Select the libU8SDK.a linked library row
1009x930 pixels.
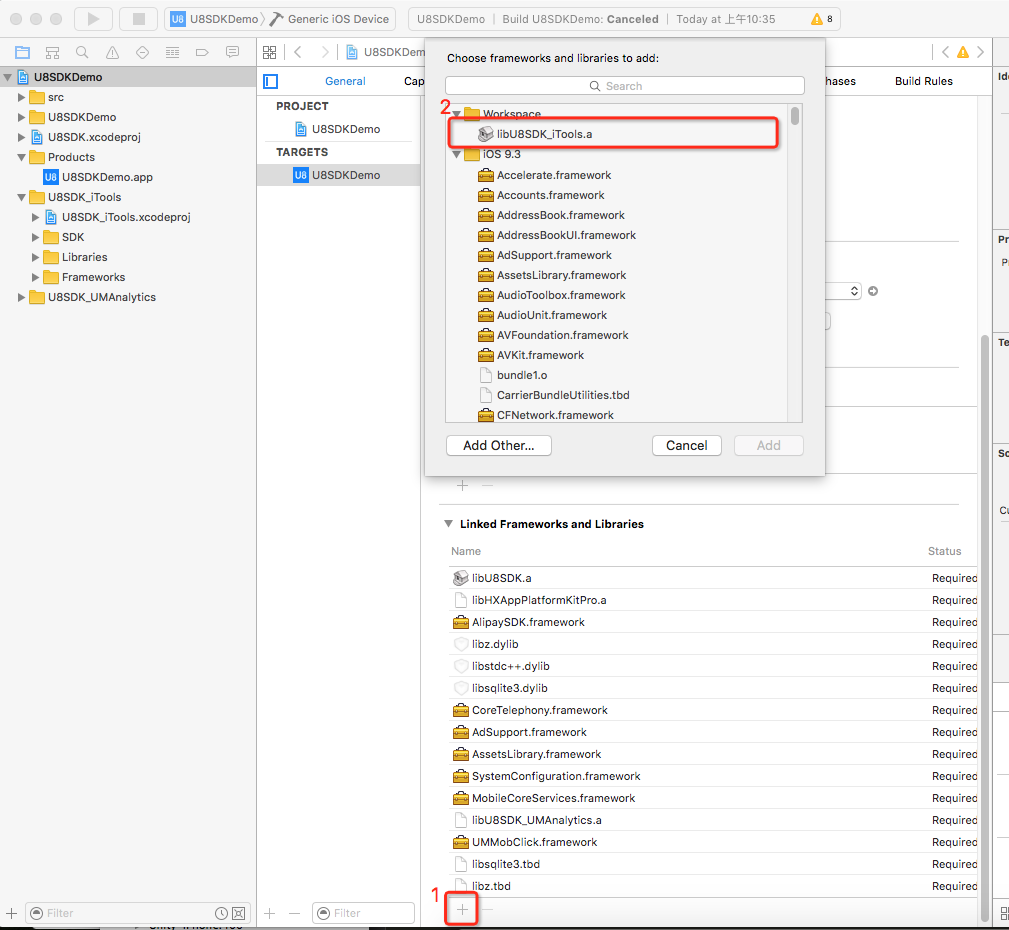pyautogui.click(x=712, y=578)
